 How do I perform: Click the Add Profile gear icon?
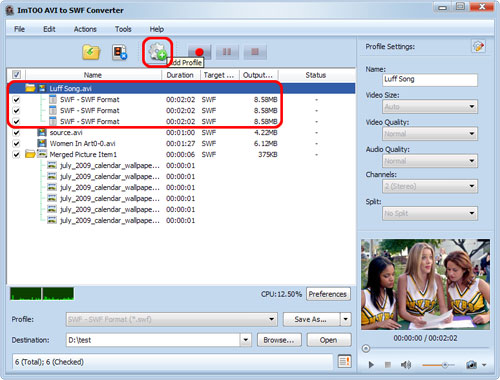click(x=157, y=52)
